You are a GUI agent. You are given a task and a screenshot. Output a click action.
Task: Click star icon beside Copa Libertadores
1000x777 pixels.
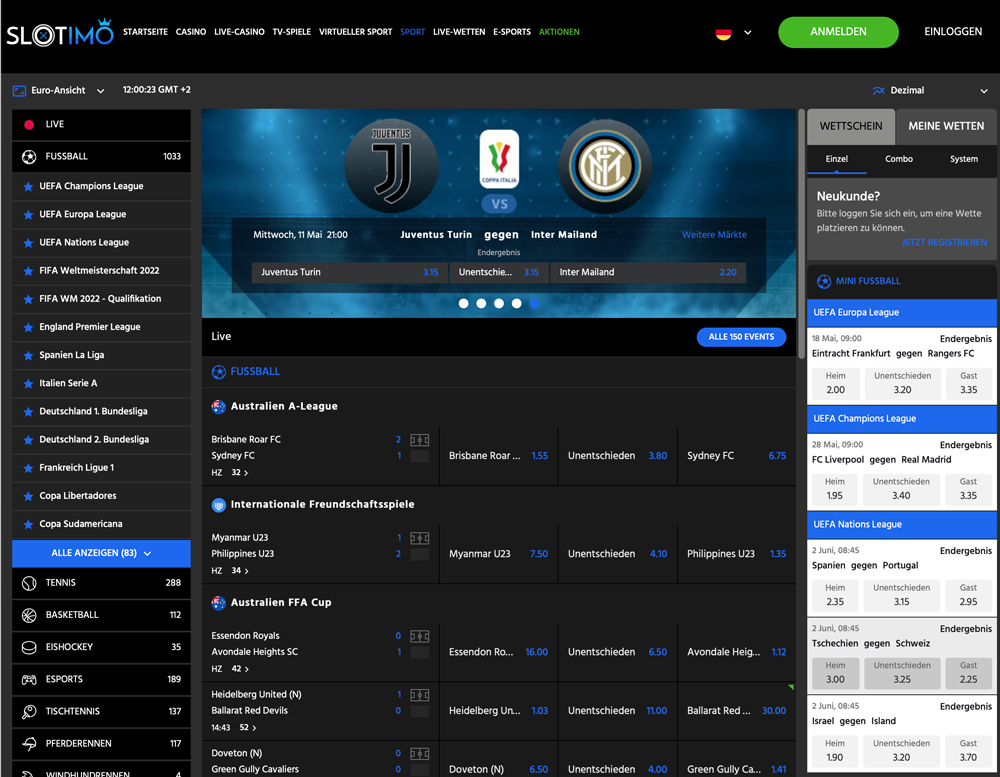28,496
